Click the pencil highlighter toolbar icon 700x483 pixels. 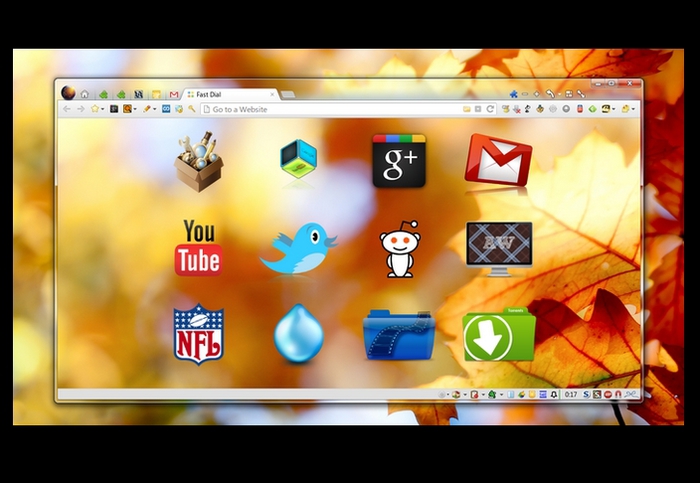point(146,108)
